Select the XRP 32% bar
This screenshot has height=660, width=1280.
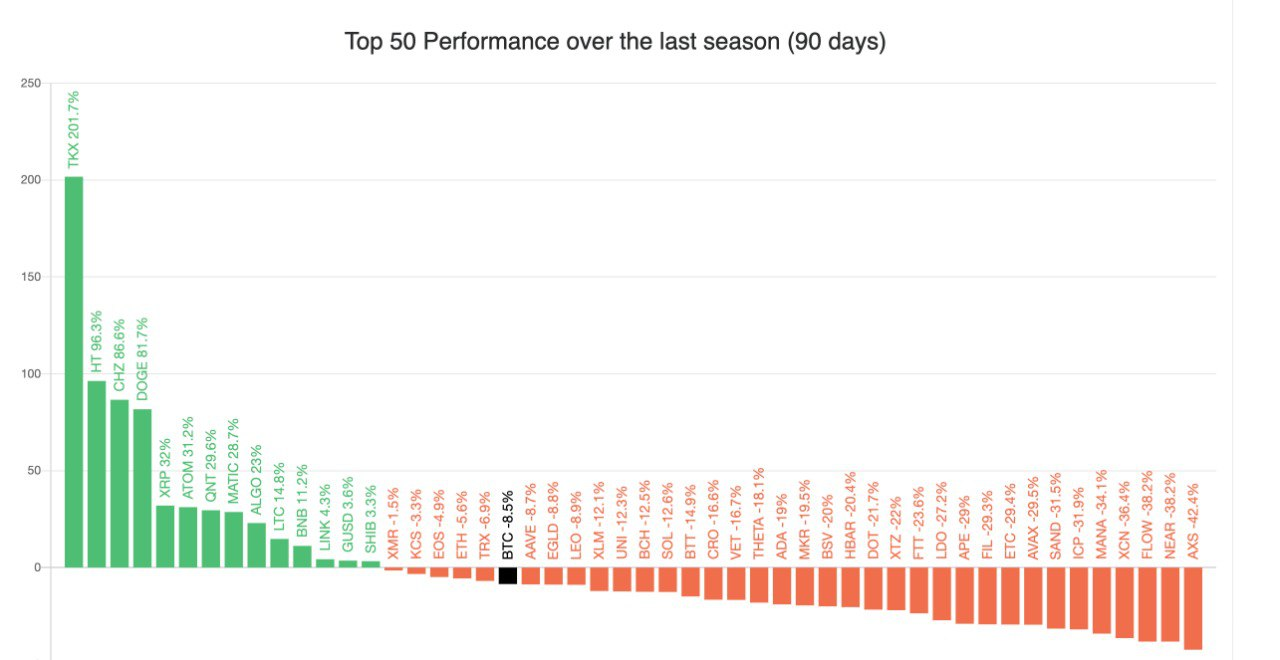[165, 536]
